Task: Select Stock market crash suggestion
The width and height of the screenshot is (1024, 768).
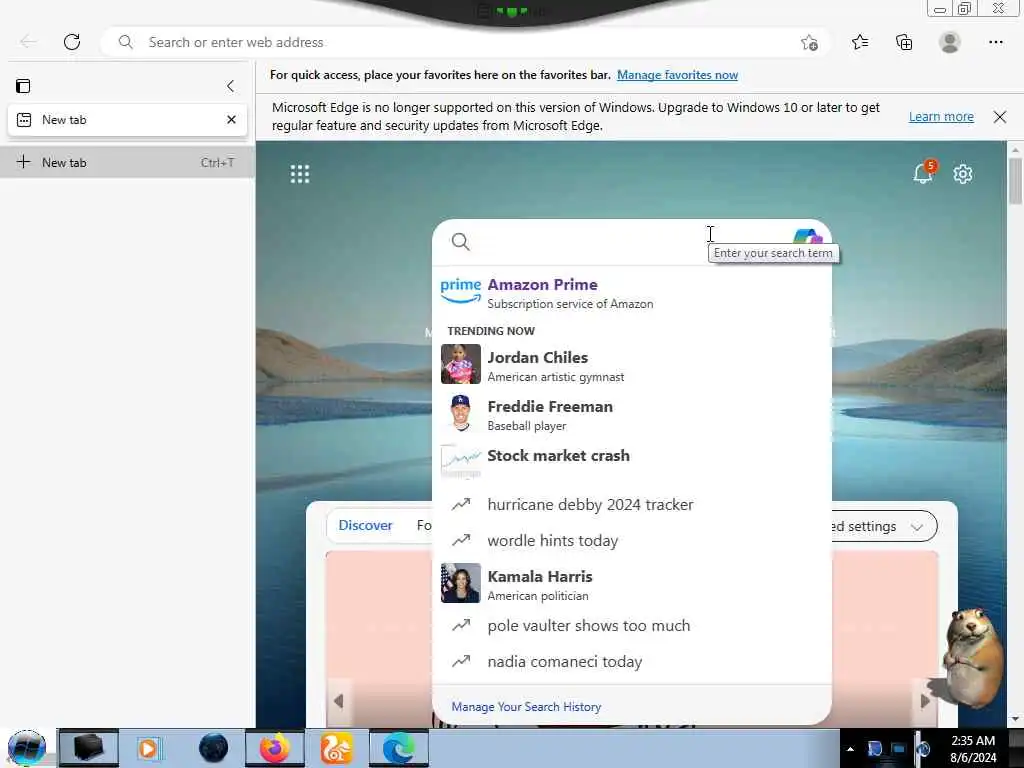Action: click(632, 462)
